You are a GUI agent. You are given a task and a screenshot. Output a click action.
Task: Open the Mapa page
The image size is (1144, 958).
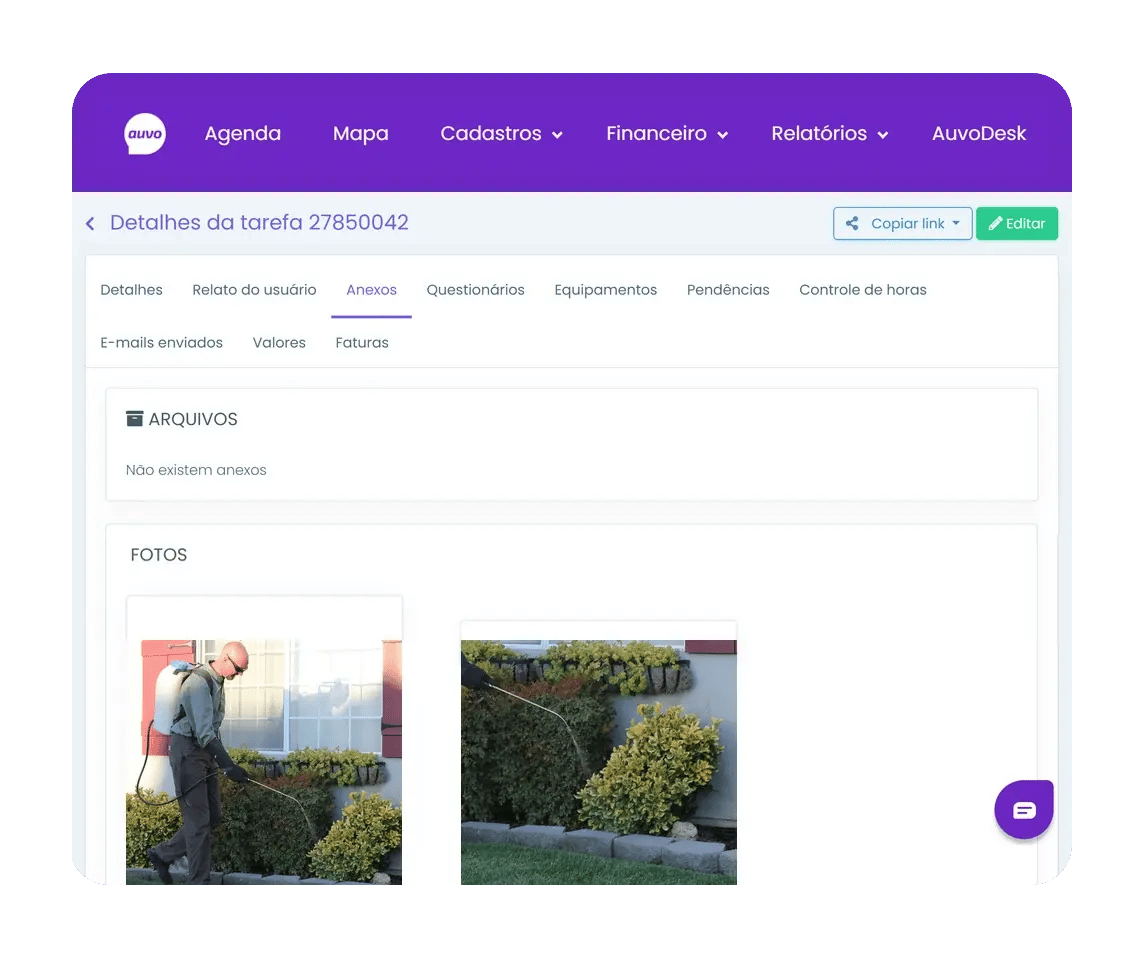point(360,134)
